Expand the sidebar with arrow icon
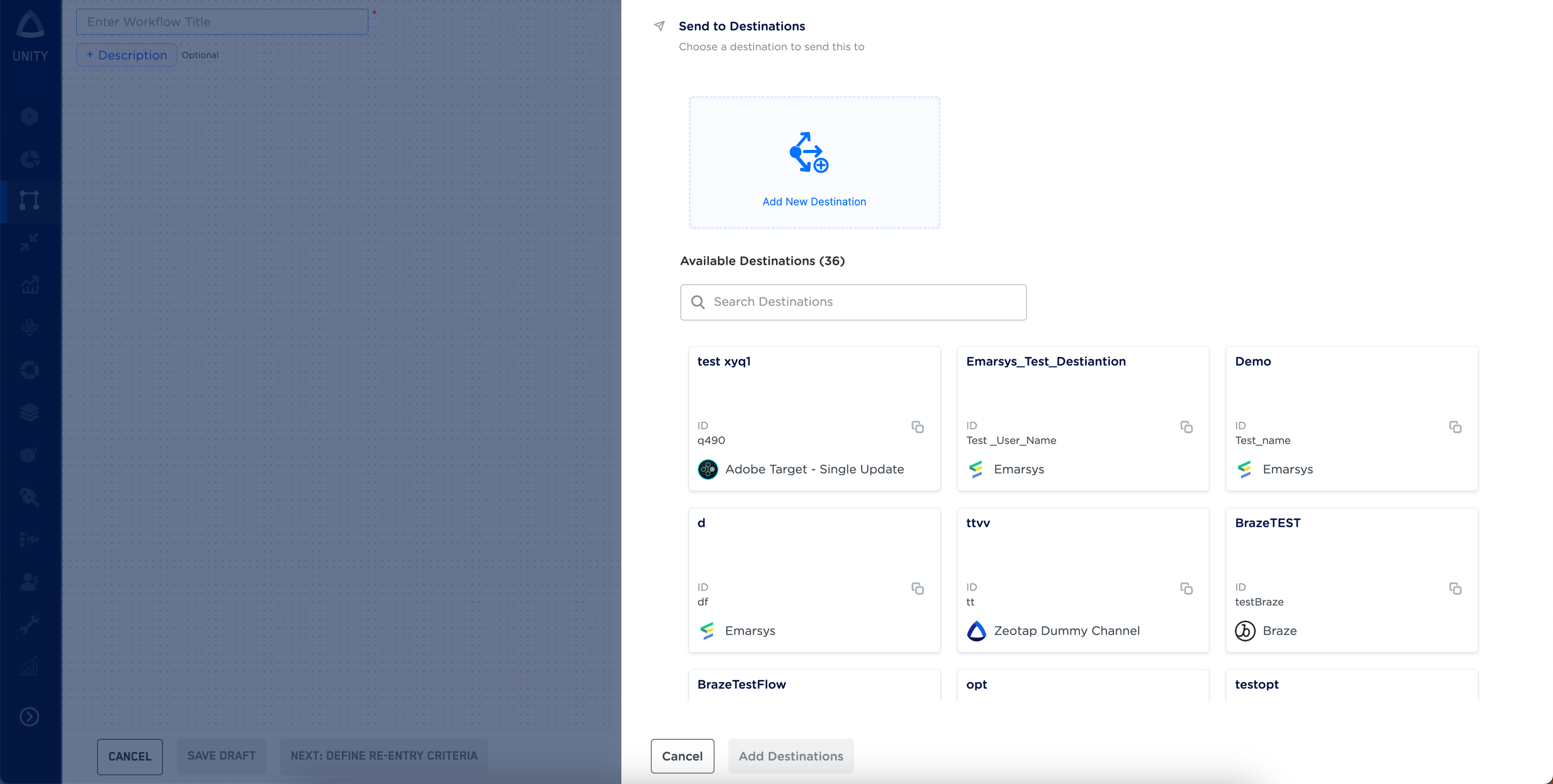 click(x=30, y=717)
